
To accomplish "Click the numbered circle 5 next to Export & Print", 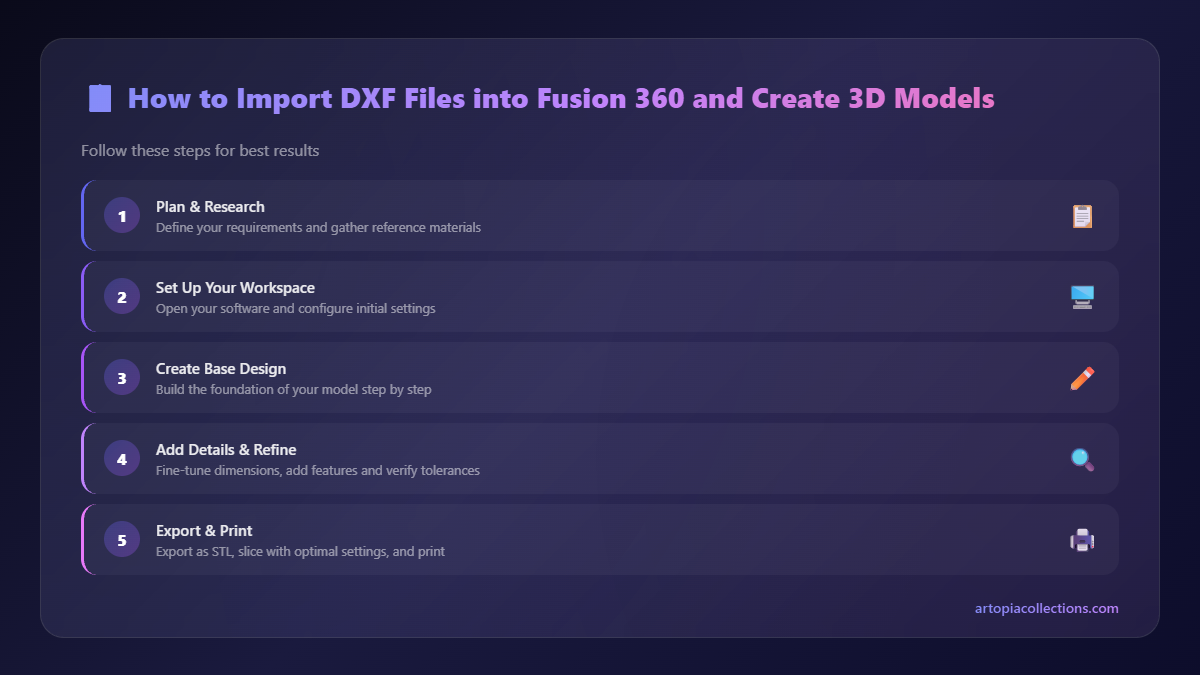I will coord(121,539).
